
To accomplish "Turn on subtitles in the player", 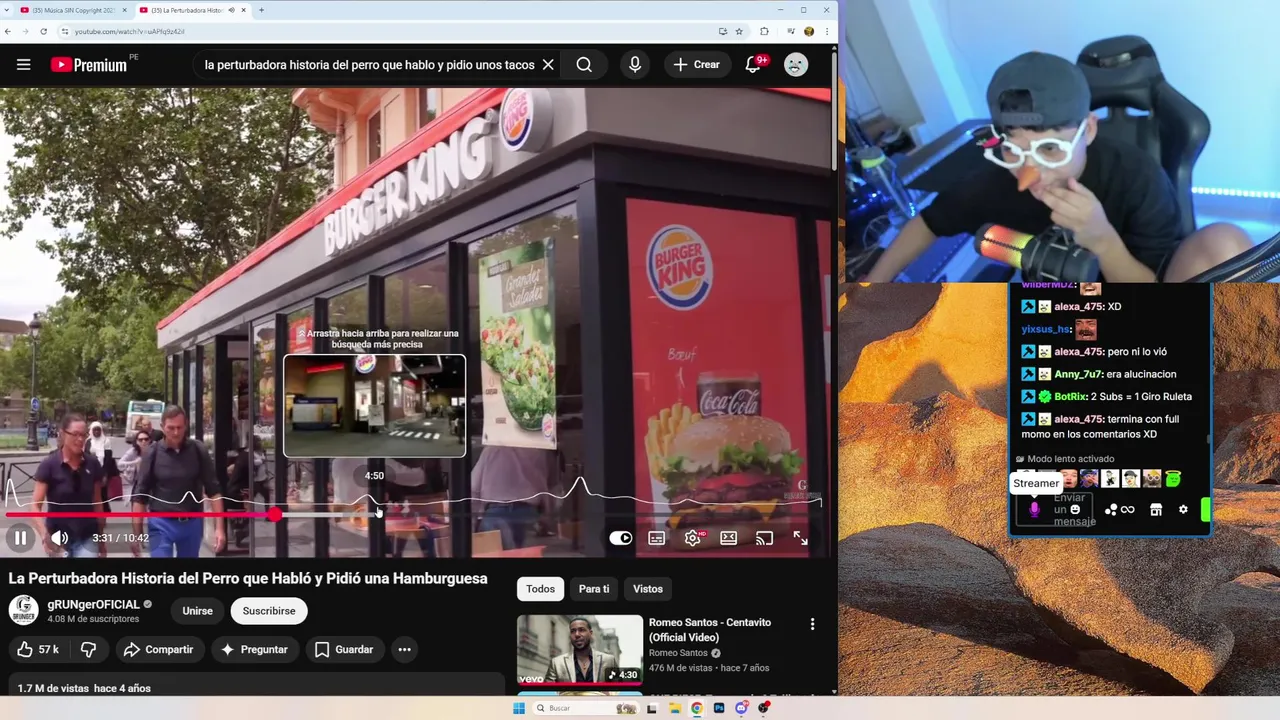I will pos(656,538).
